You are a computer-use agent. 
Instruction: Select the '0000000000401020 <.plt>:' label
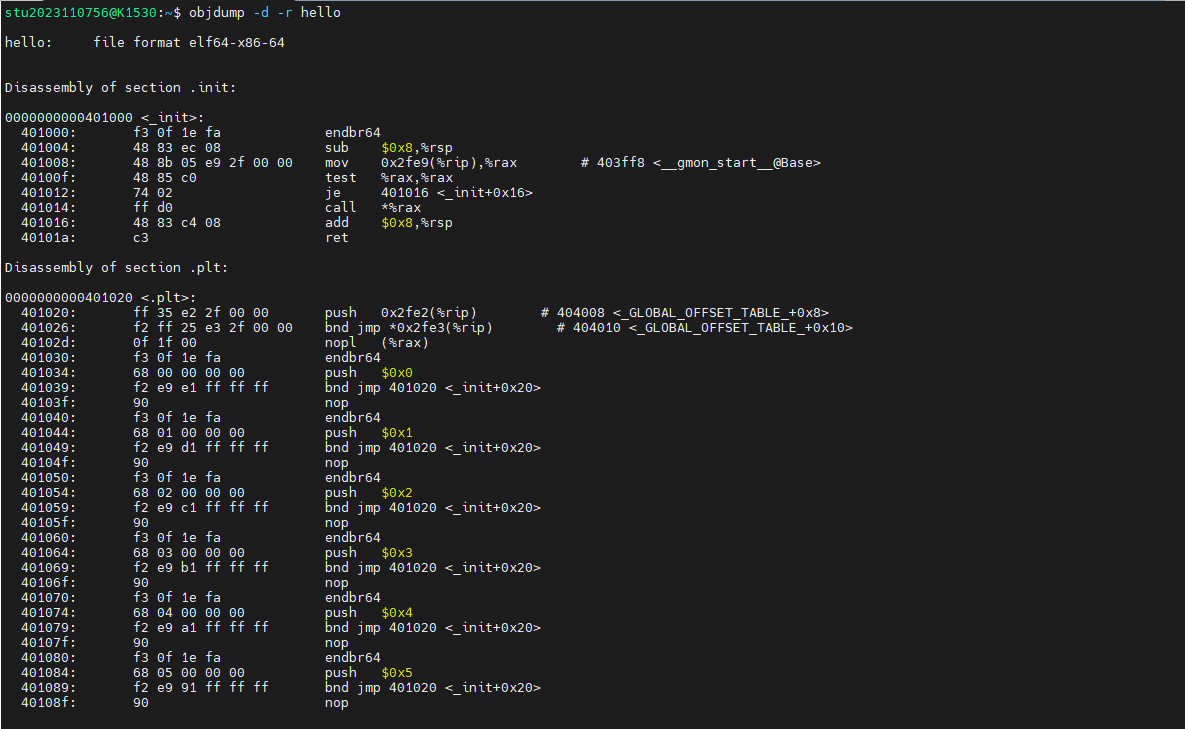(101, 298)
